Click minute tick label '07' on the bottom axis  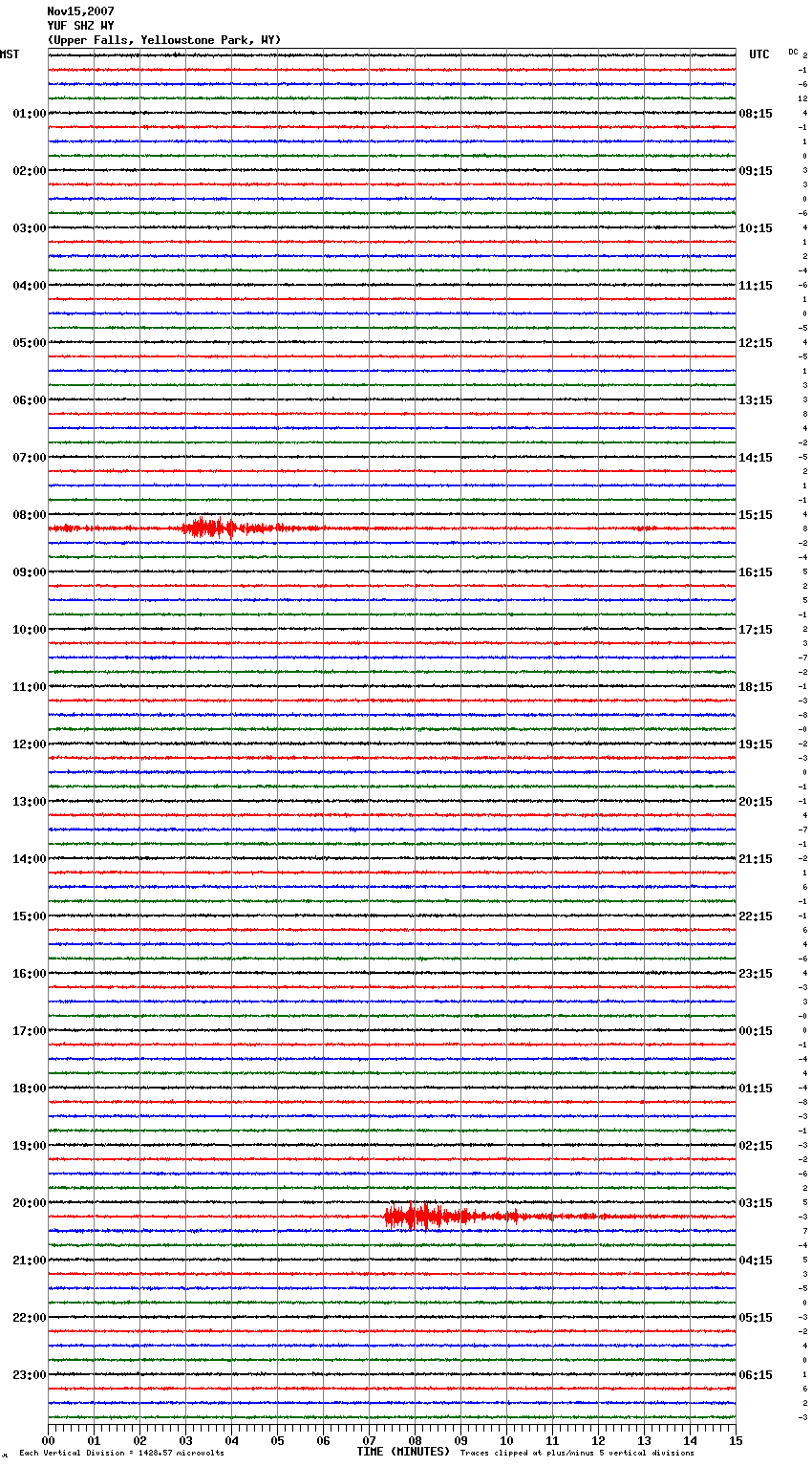tap(369, 1440)
